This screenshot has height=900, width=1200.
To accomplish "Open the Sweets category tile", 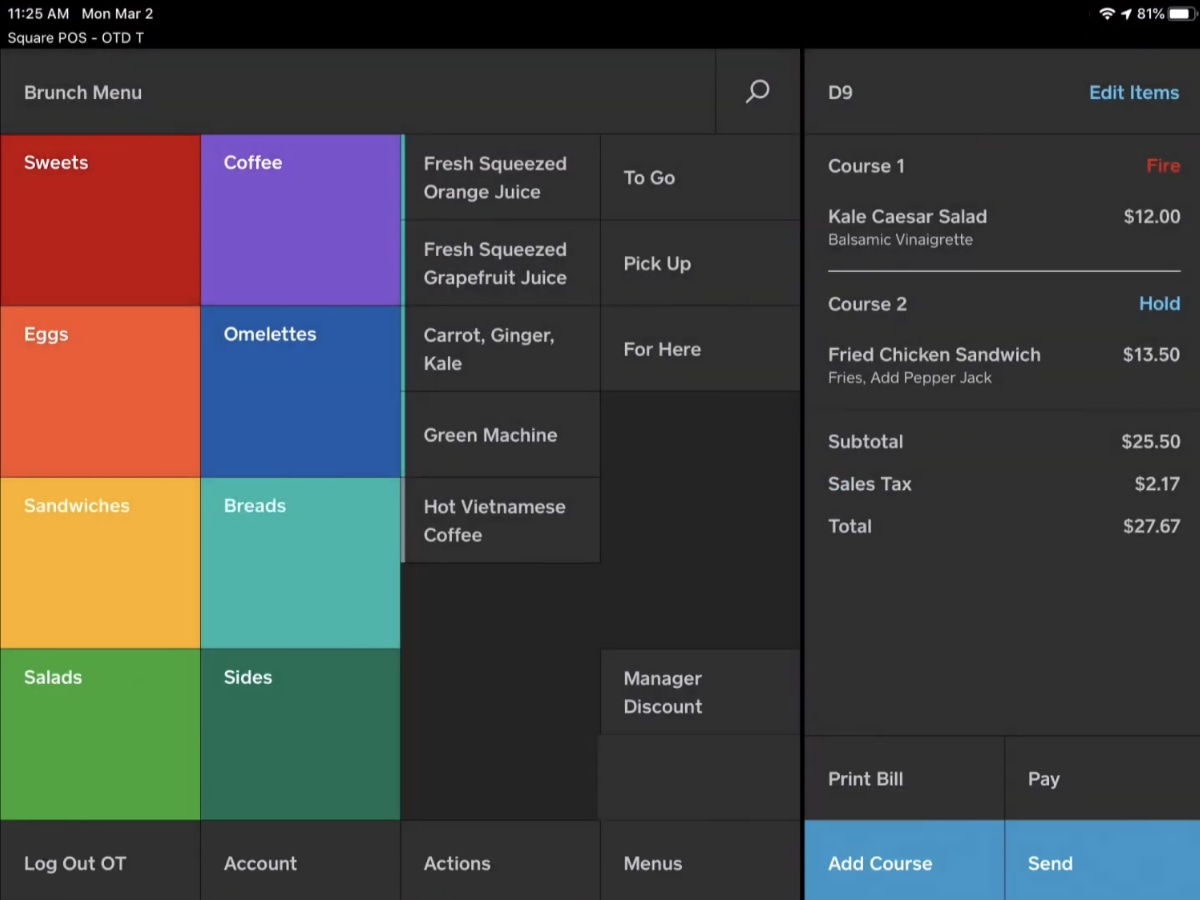I will (100, 220).
